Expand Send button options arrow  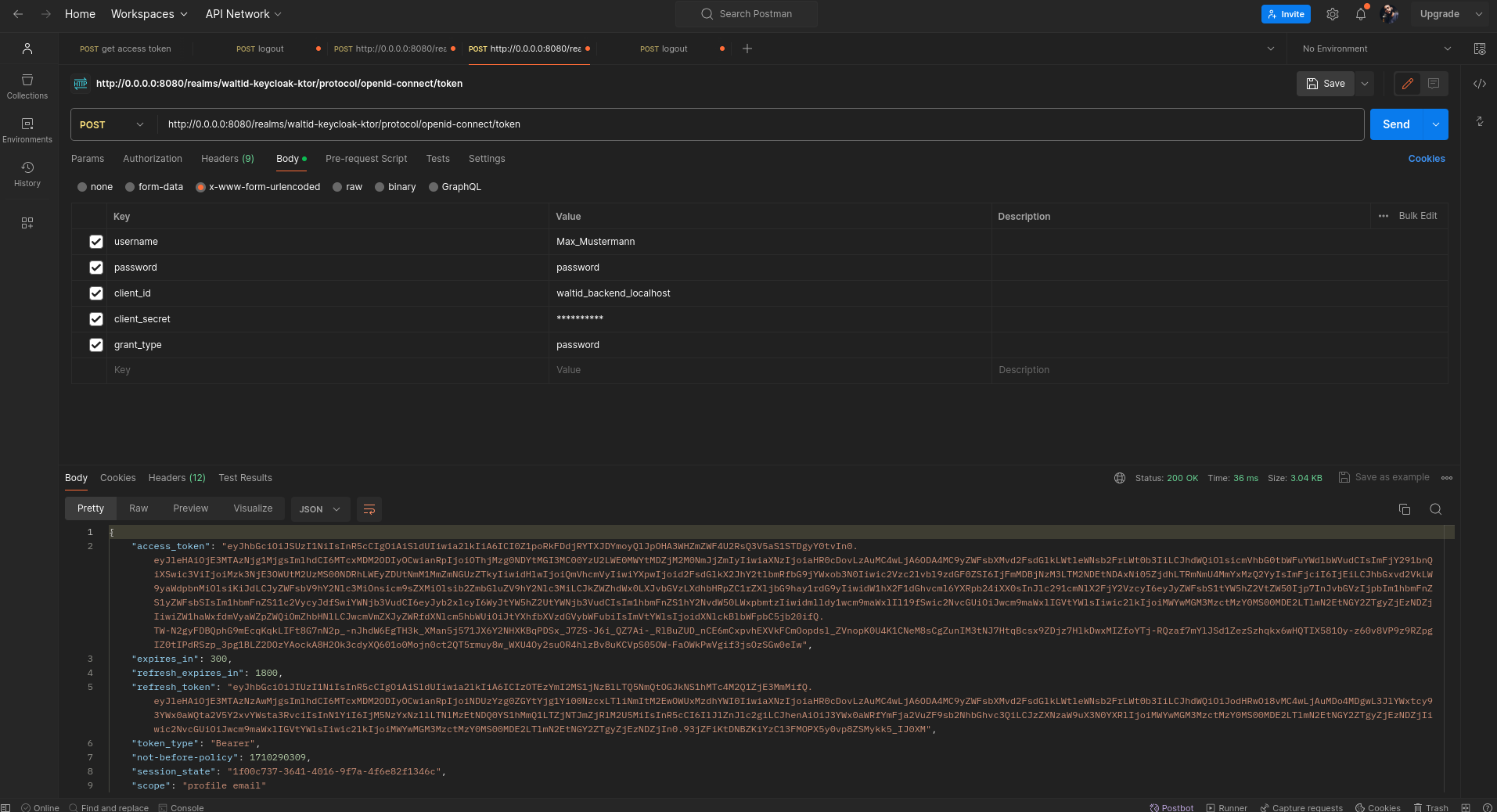click(x=1436, y=124)
